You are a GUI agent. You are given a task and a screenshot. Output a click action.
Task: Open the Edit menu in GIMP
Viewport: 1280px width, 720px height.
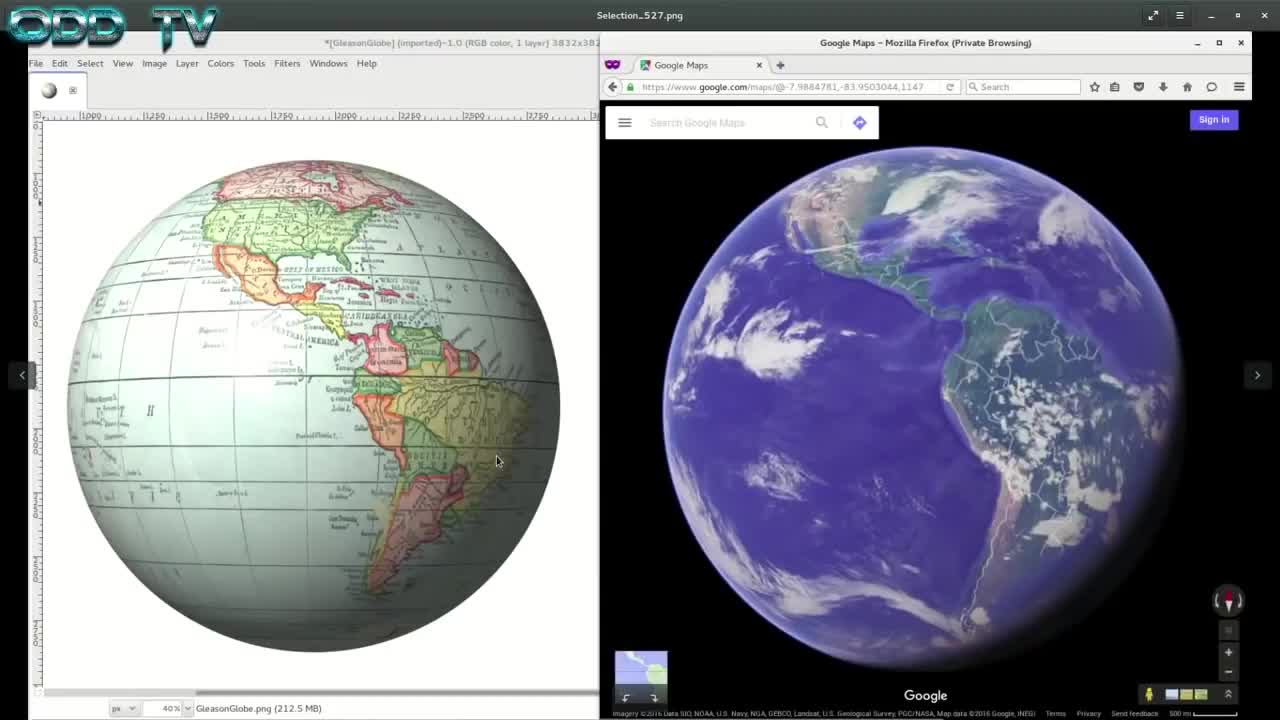(60, 63)
